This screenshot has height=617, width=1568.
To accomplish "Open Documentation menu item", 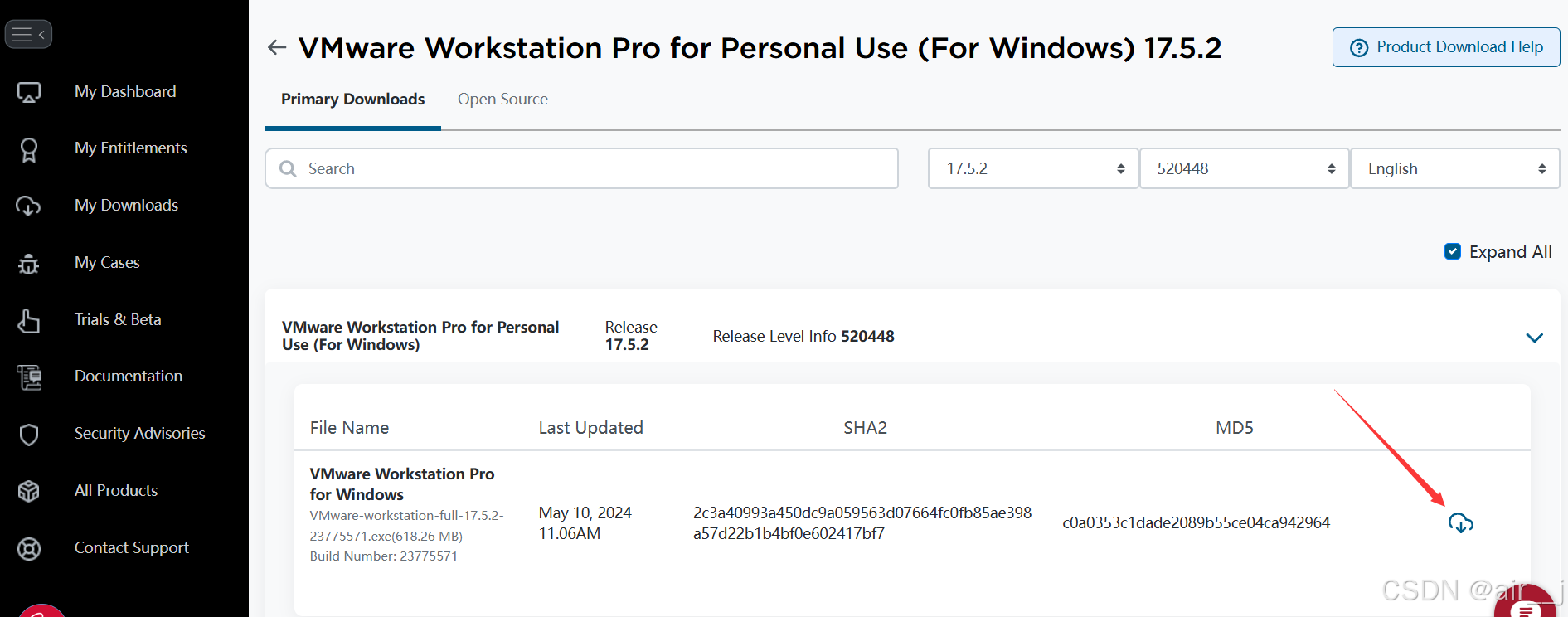I will click(x=129, y=377).
